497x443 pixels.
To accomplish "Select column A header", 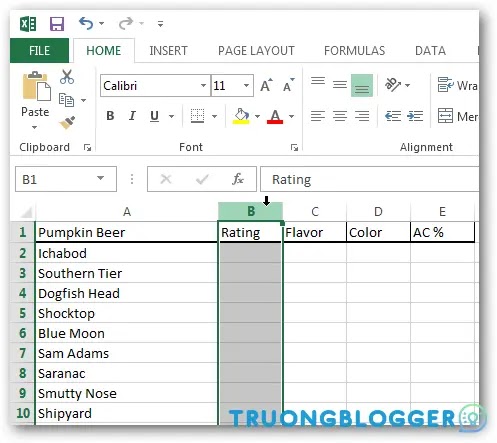I will coord(127,212).
